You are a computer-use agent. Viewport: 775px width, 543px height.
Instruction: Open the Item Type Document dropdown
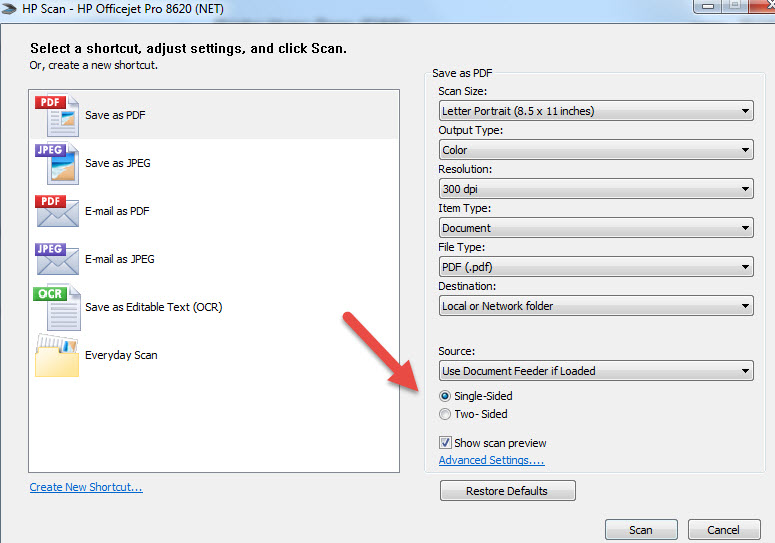[596, 228]
